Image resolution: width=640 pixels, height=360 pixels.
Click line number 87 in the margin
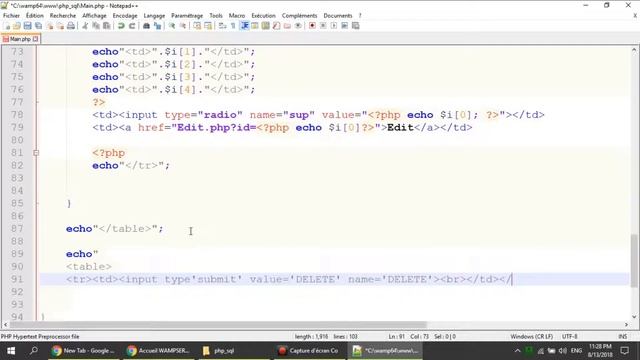click(x=17, y=229)
